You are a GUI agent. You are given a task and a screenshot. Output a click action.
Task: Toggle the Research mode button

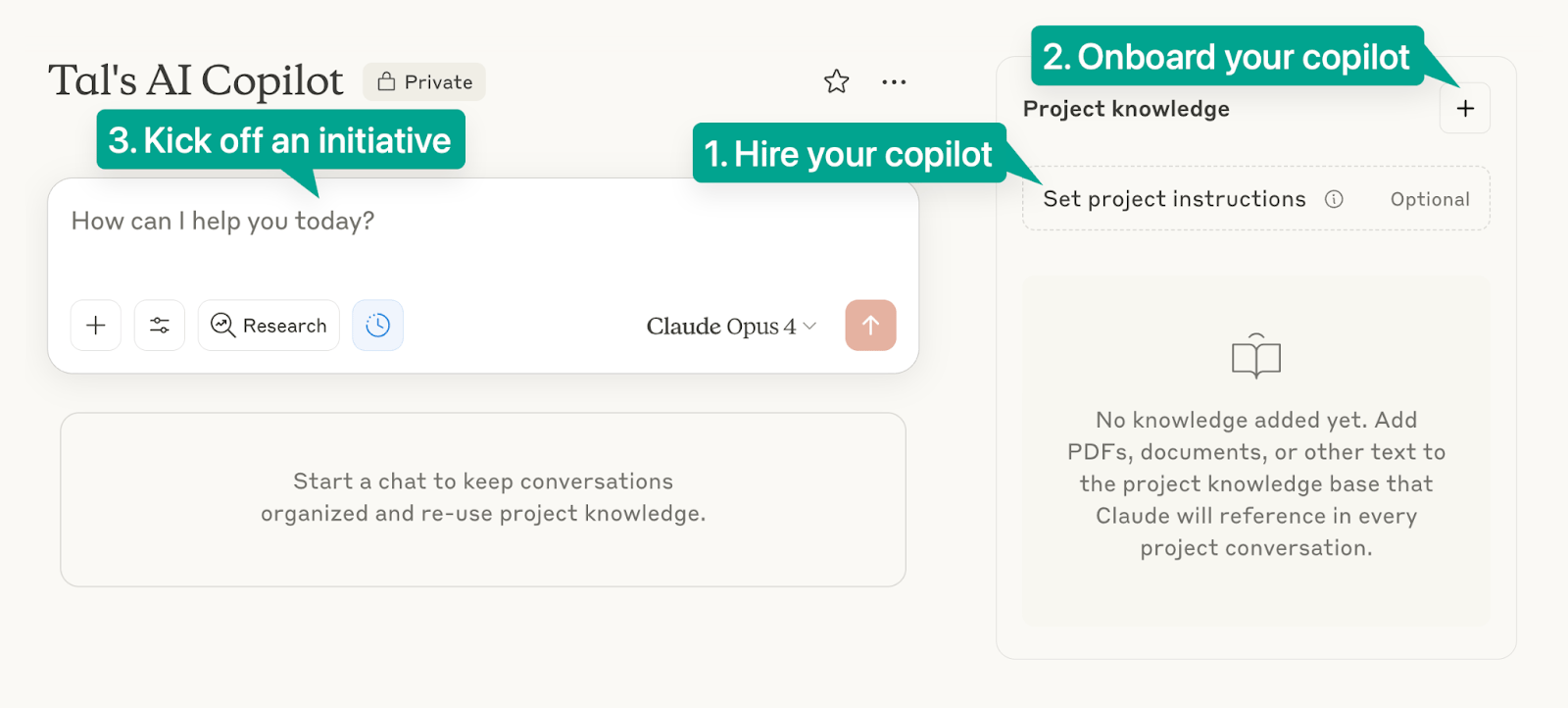point(269,325)
